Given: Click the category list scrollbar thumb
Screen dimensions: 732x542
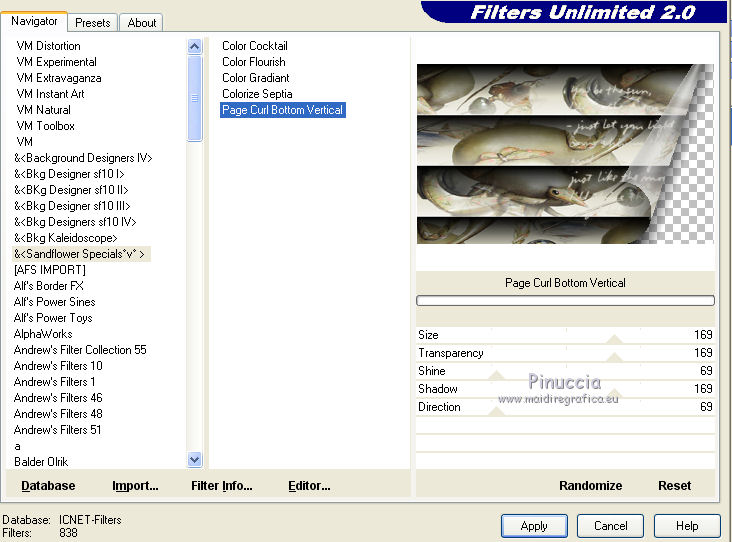Looking at the screenshot, I should [x=195, y=98].
